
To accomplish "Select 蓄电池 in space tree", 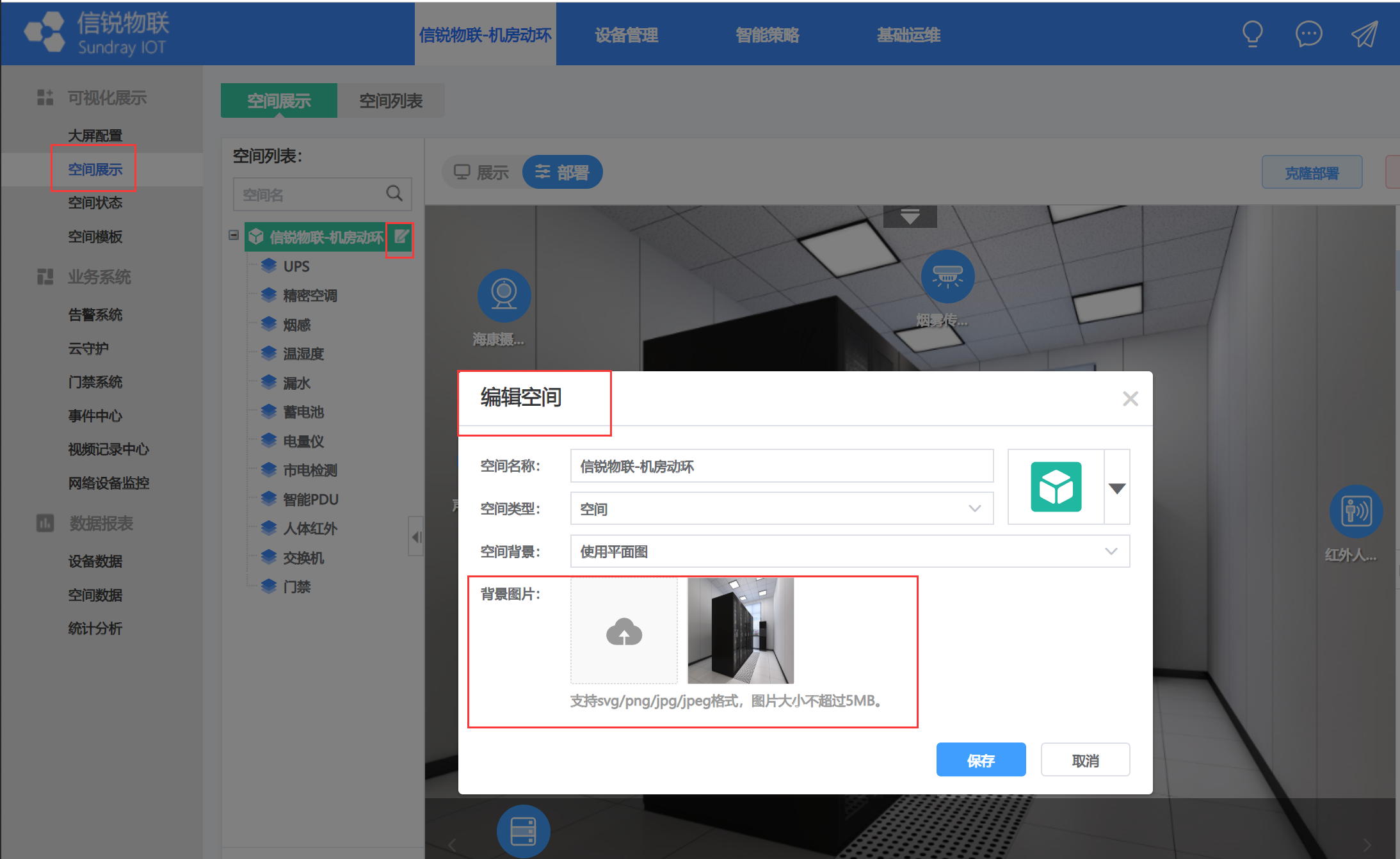I will (x=303, y=412).
